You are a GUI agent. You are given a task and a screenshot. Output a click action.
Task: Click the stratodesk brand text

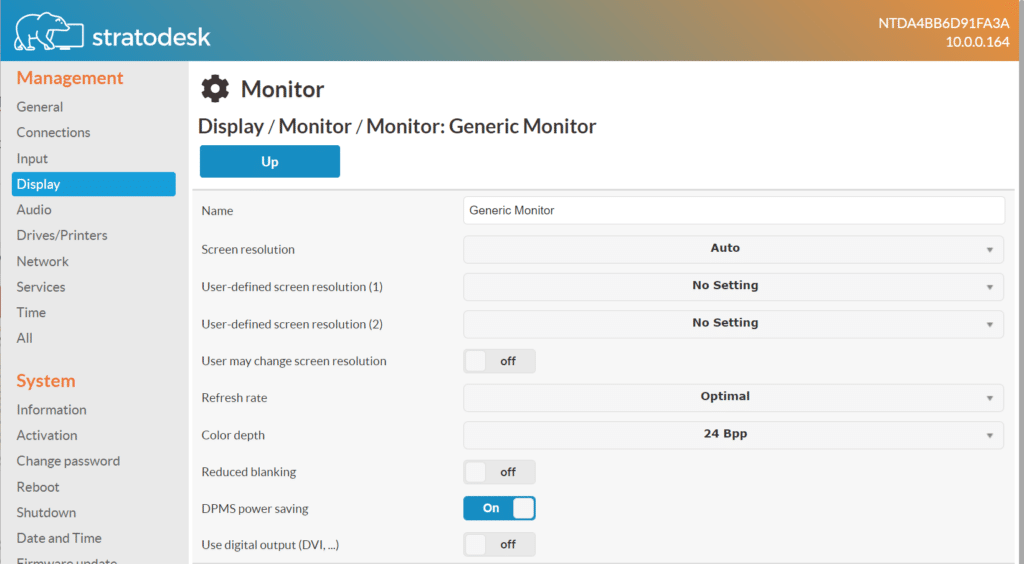point(151,37)
